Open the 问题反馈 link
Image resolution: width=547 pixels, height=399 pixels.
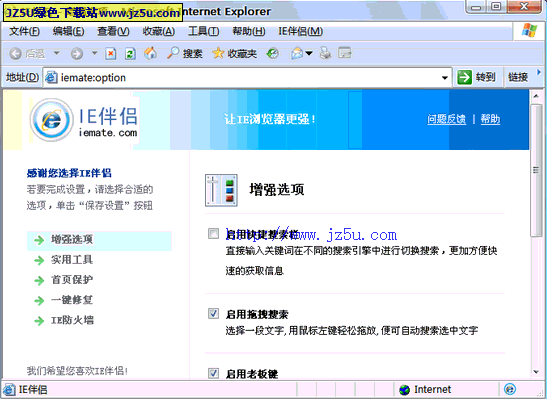click(447, 119)
